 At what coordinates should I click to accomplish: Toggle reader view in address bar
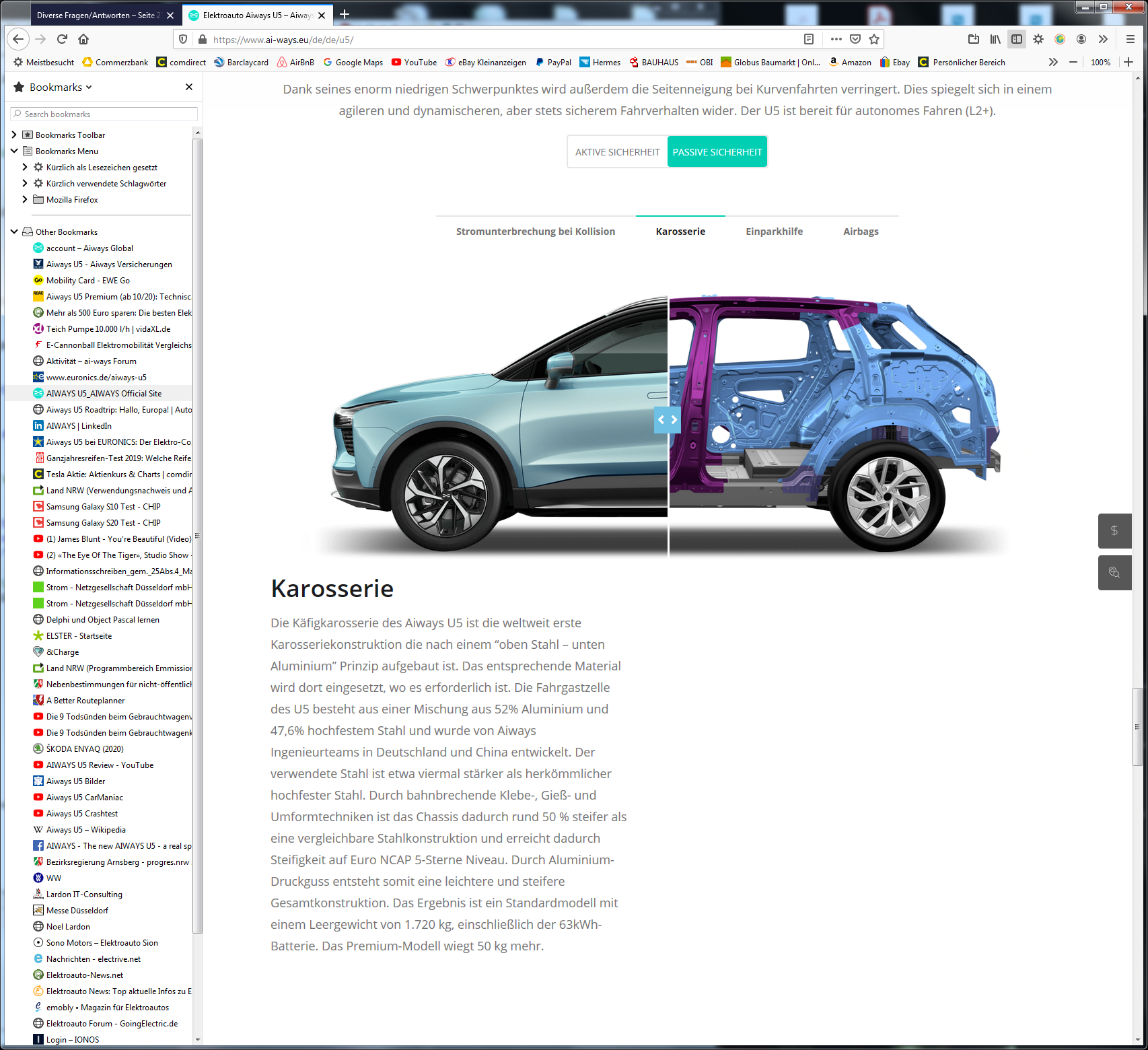pos(809,39)
